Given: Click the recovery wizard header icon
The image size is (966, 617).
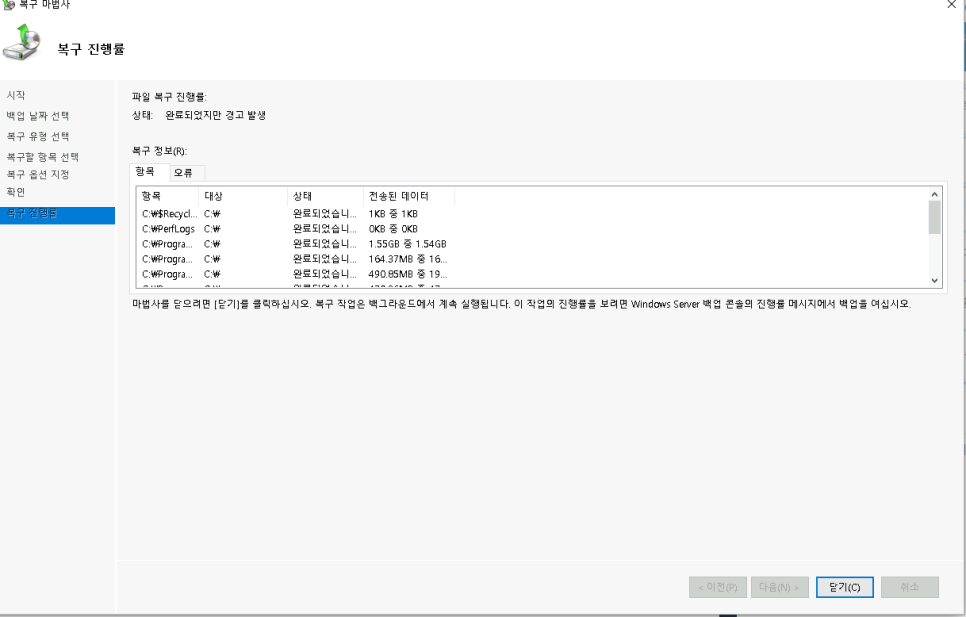Looking at the screenshot, I should click(x=23, y=45).
